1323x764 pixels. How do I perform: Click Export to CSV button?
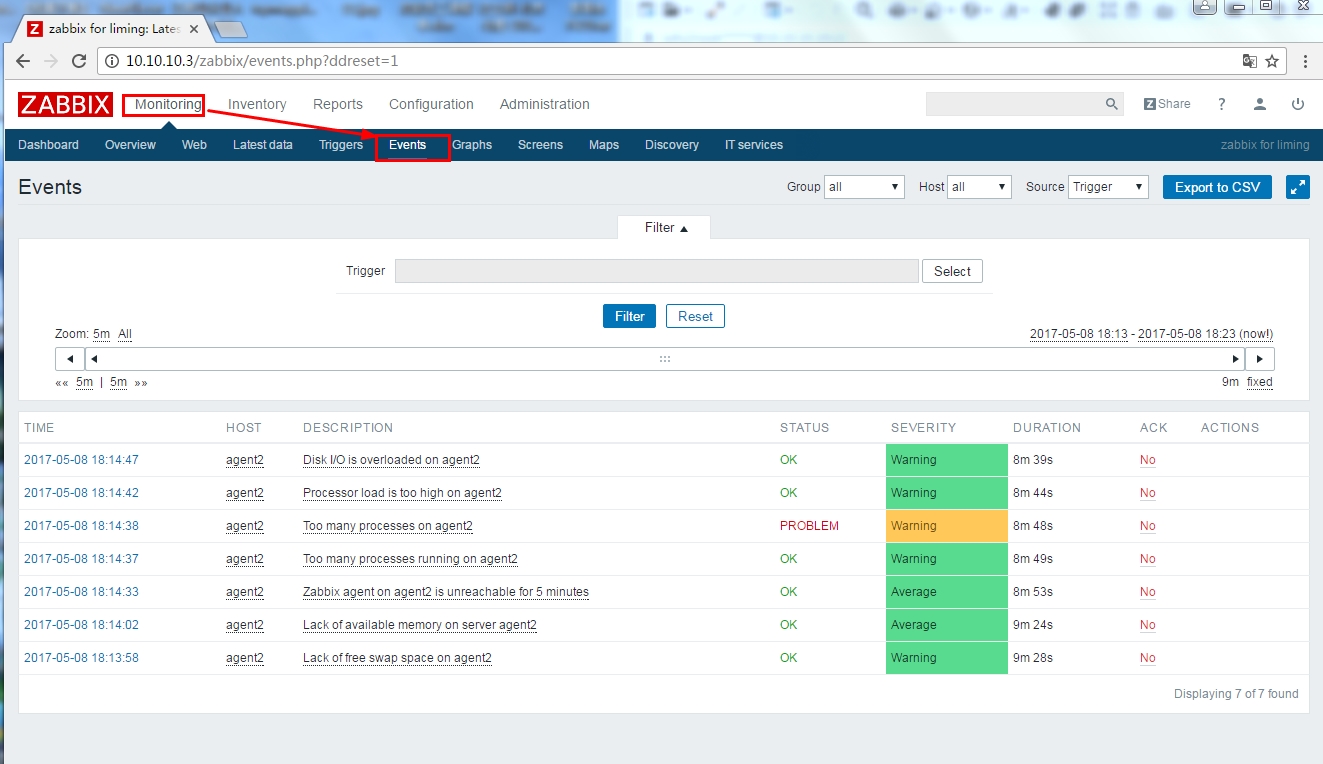coord(1217,187)
